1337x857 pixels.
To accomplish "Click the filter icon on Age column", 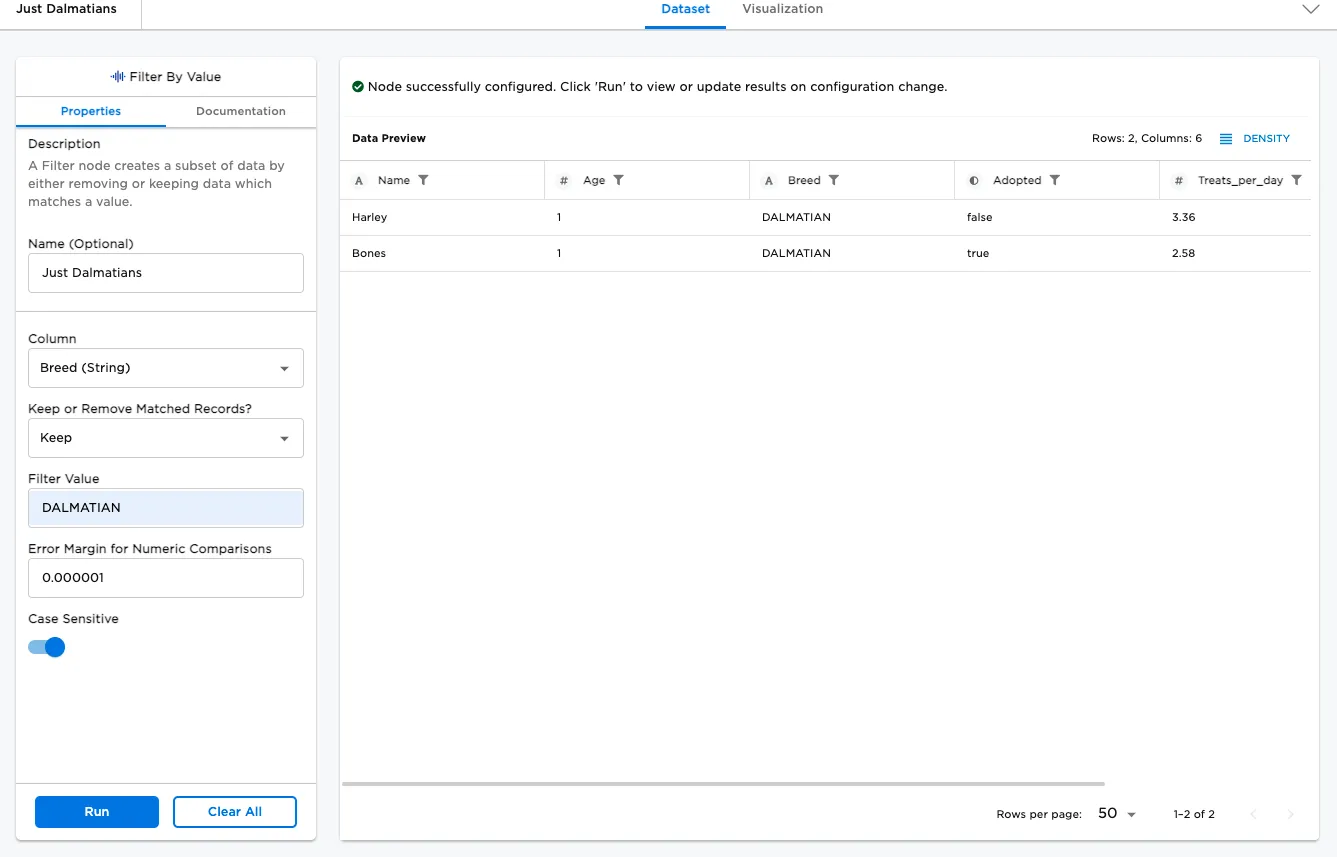I will point(618,180).
